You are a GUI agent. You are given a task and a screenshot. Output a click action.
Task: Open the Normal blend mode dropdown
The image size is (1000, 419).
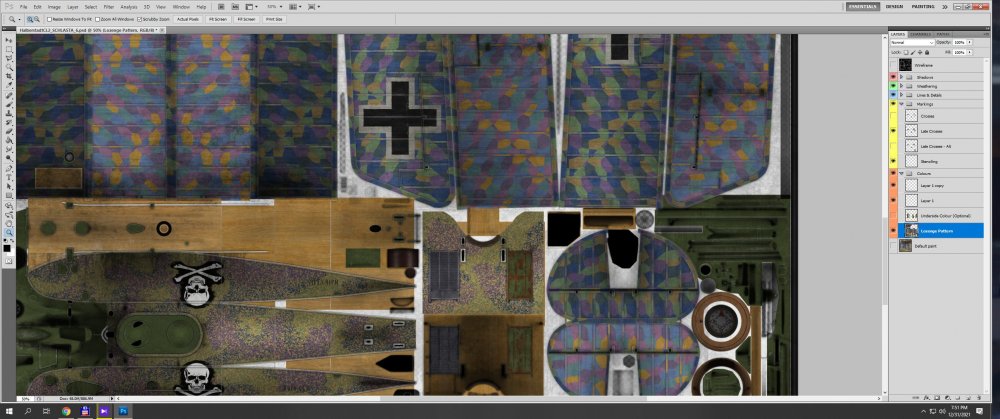pyautogui.click(x=913, y=42)
